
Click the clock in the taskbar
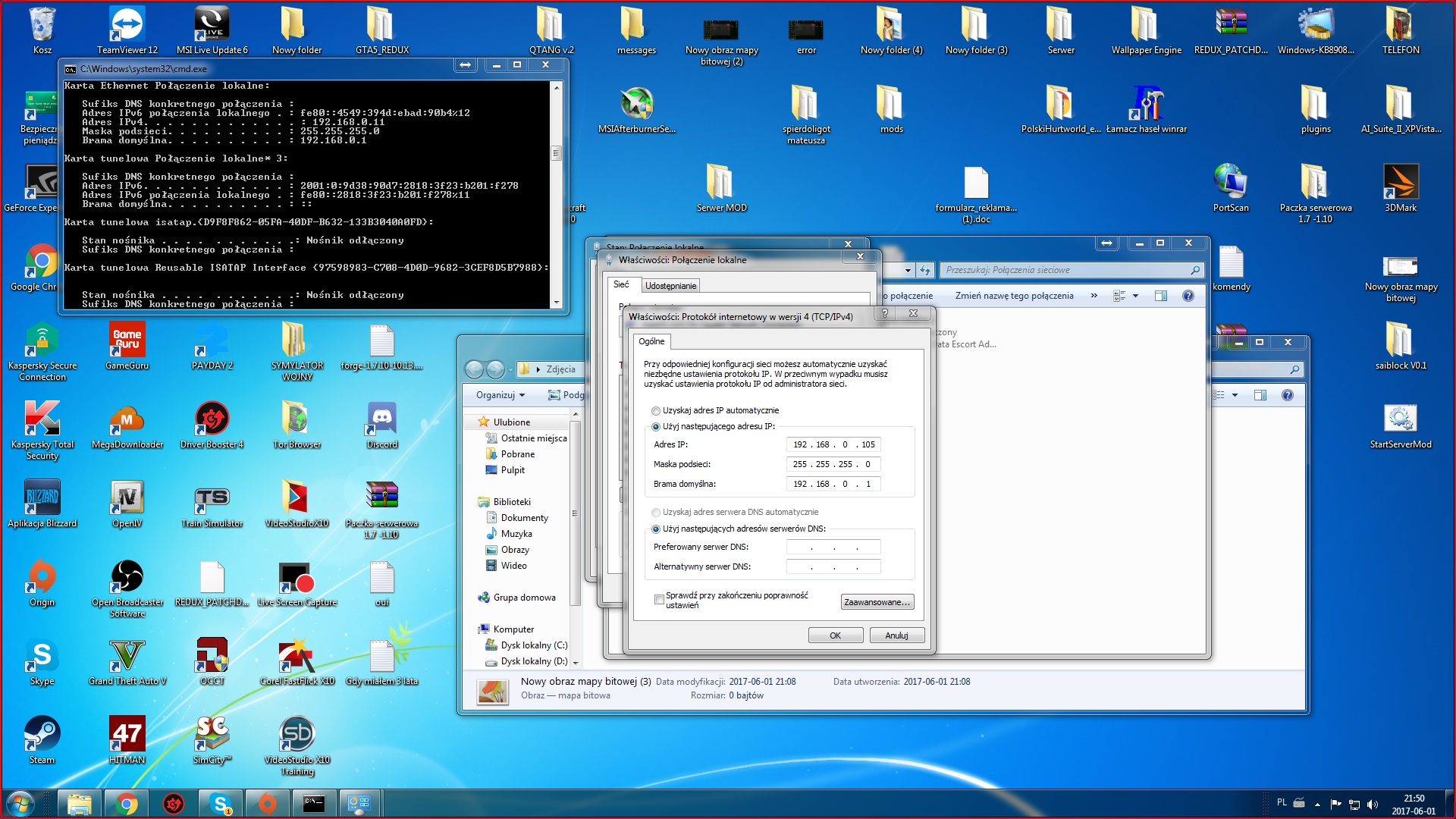[1414, 805]
